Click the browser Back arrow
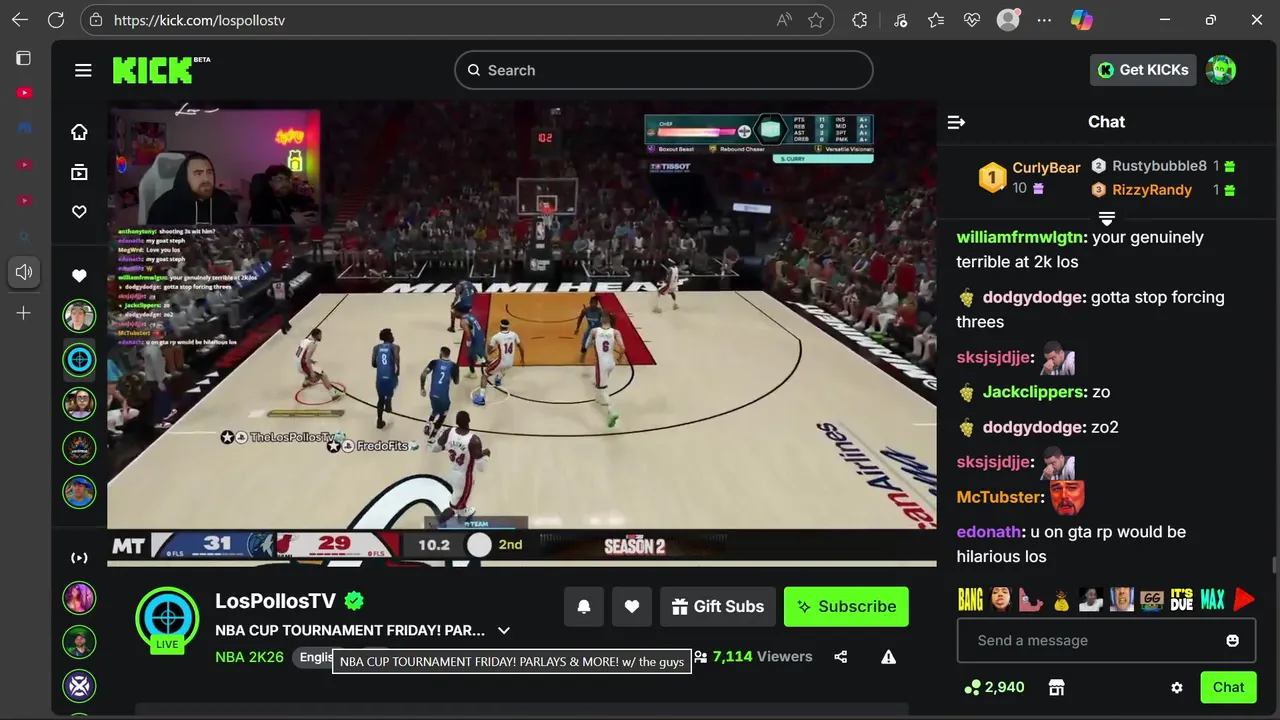The width and height of the screenshot is (1280, 720). click(x=20, y=20)
